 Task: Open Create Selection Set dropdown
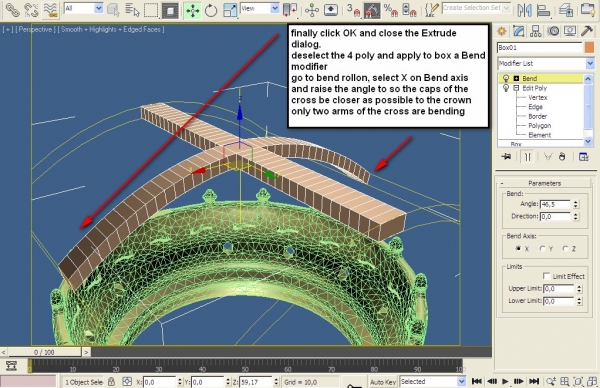[476, 8]
